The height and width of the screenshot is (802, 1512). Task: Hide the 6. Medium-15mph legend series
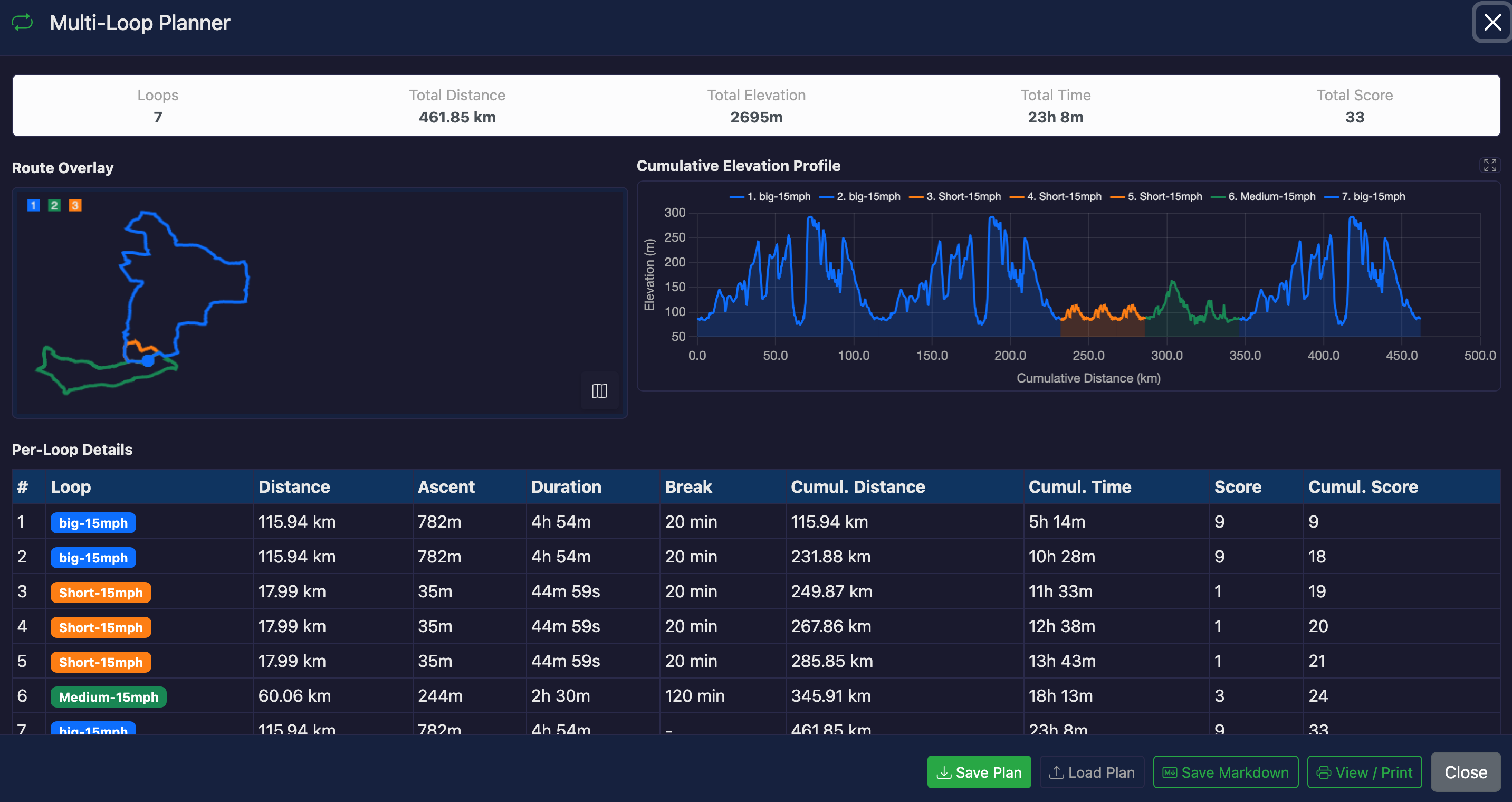pyautogui.click(x=1263, y=197)
